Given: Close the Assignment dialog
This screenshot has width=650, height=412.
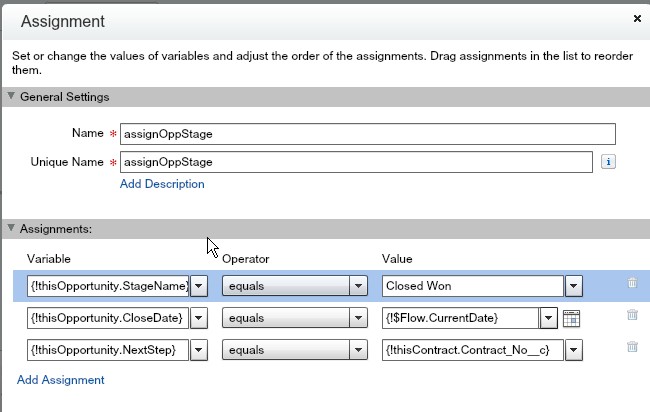Looking at the screenshot, I should point(638,19).
